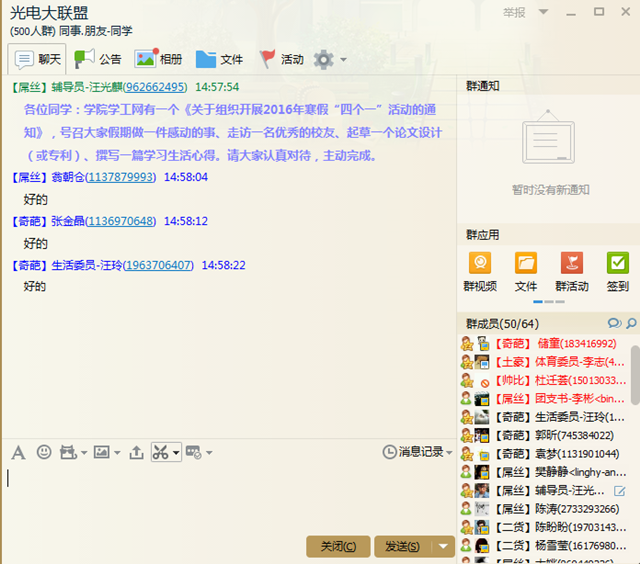640x564 pixels.
Task: Click the 发送(S) send button
Action: pyautogui.click(x=402, y=546)
